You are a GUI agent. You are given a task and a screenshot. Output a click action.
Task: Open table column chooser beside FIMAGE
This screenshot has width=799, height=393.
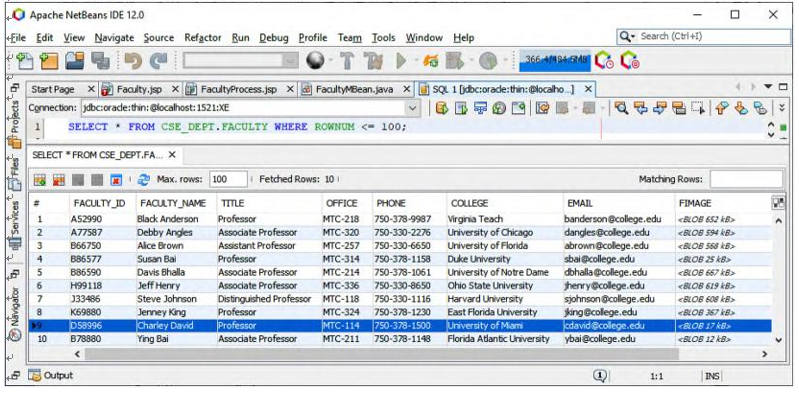(x=778, y=203)
